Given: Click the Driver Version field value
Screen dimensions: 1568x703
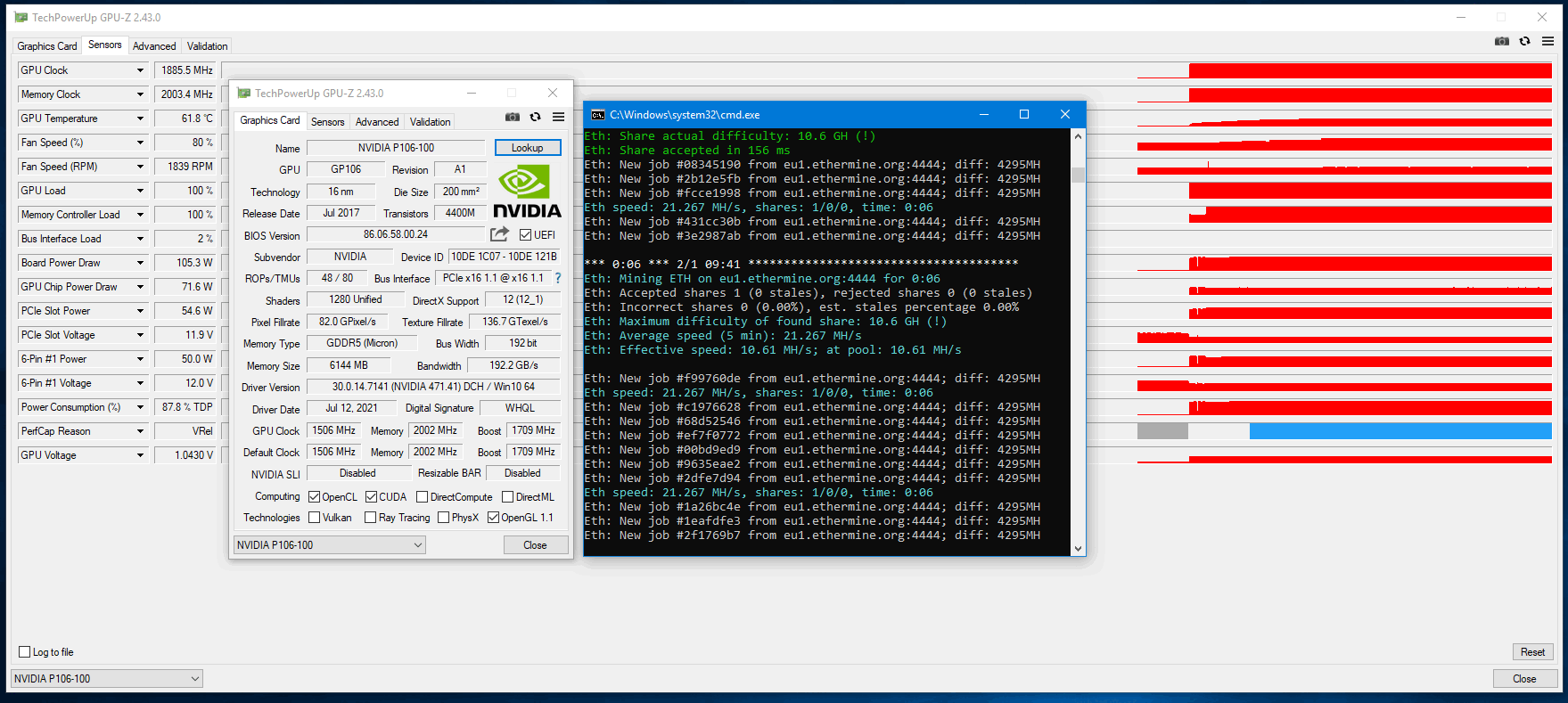Looking at the screenshot, I should (433, 387).
